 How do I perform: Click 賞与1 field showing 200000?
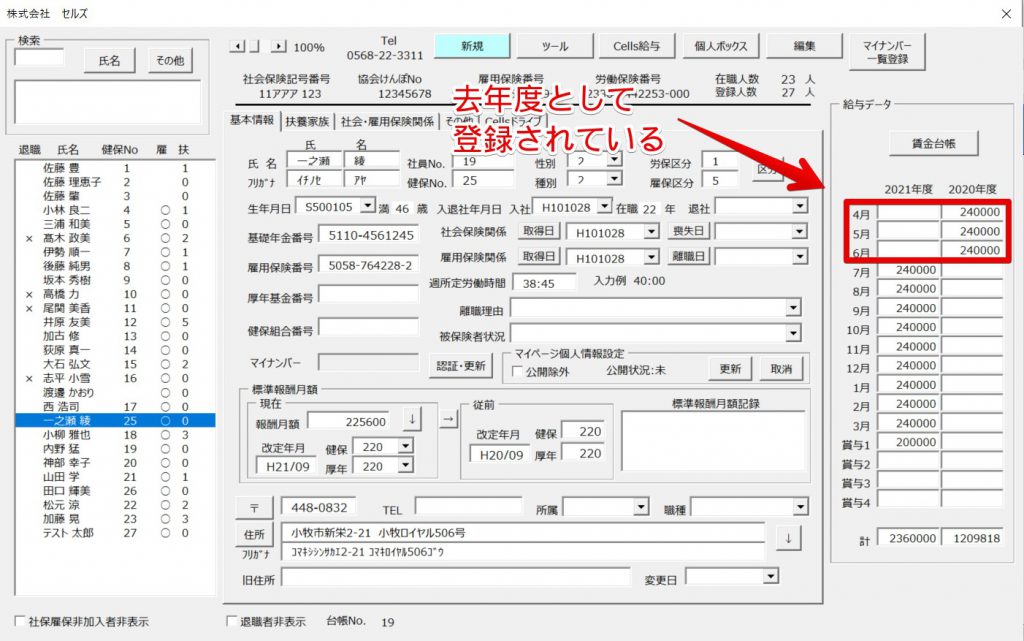click(908, 443)
